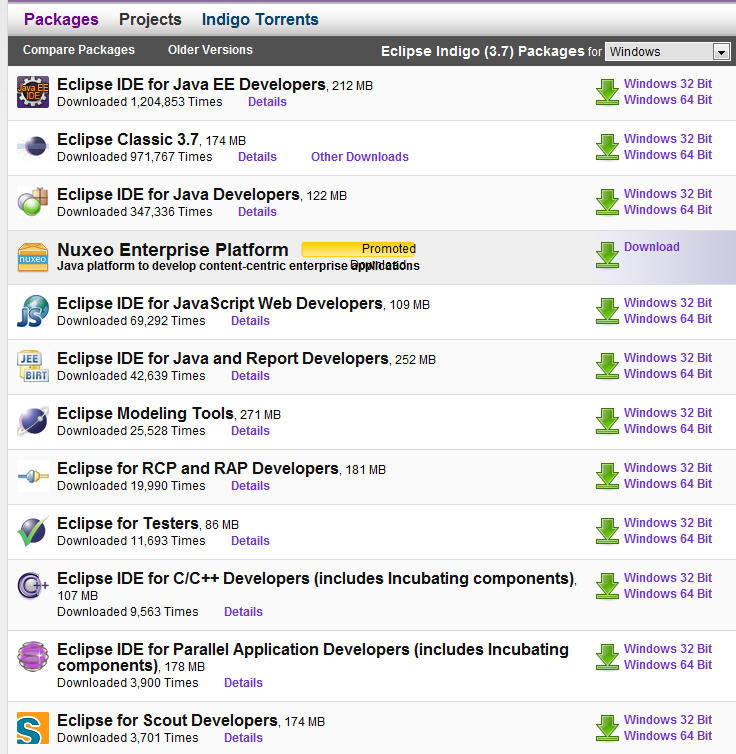Click the Eclipse Modeling Tools icon
The image size is (736, 754).
[x=33, y=421]
